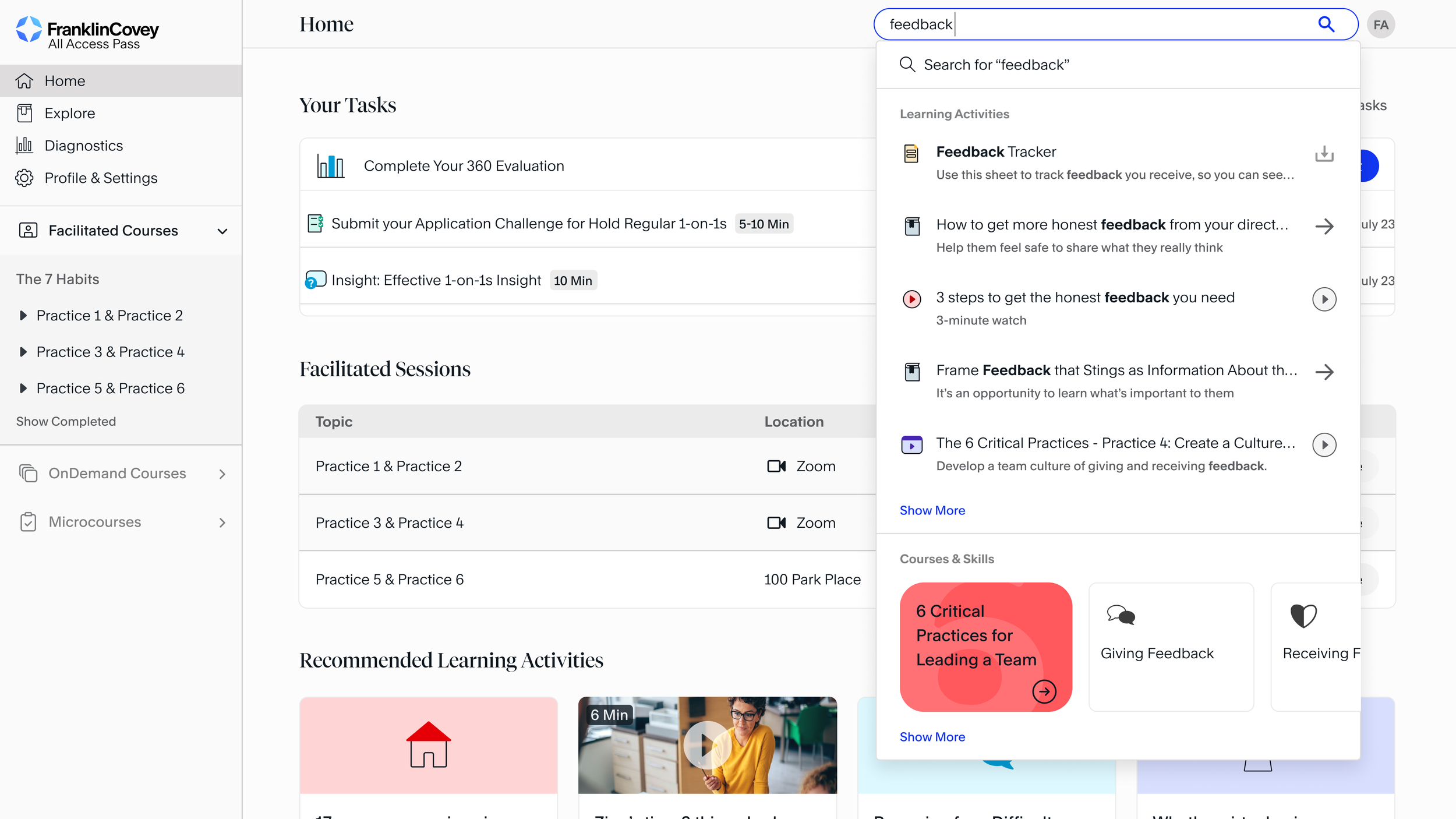The width and height of the screenshot is (1456, 819).
Task: Click the chat bubbles icon on Giving Feedback
Action: (x=1121, y=615)
